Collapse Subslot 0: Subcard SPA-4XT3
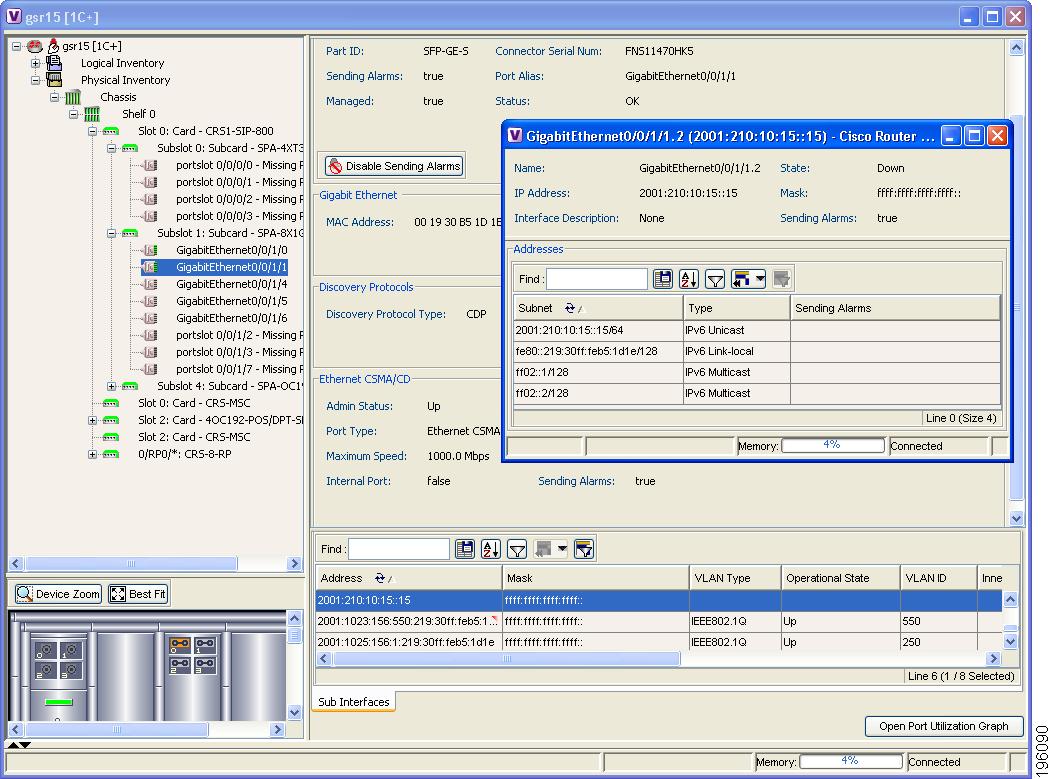Image resolution: width=1053 pixels, height=779 pixels. [x=111, y=148]
